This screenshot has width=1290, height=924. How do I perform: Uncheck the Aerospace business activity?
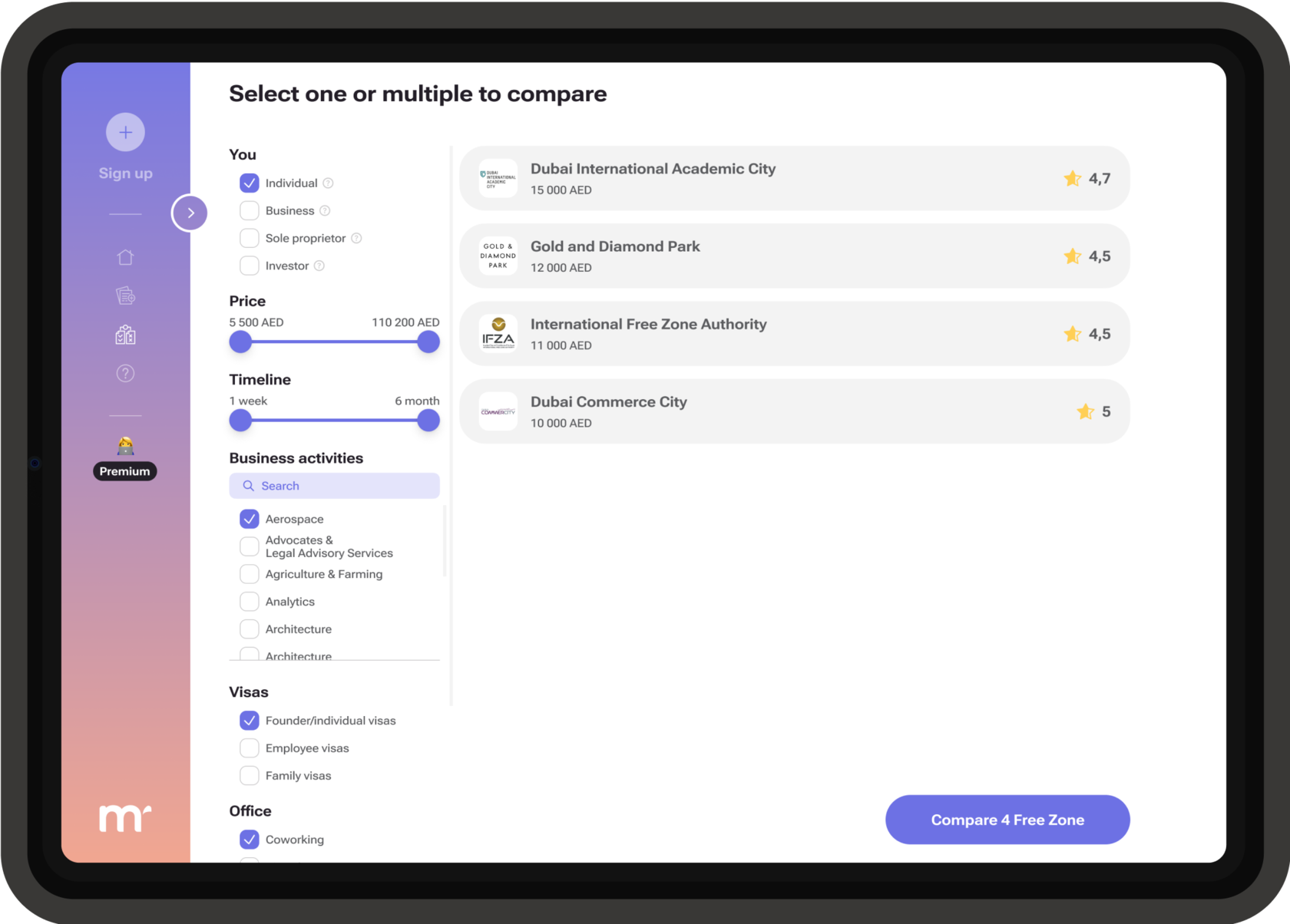(x=250, y=520)
